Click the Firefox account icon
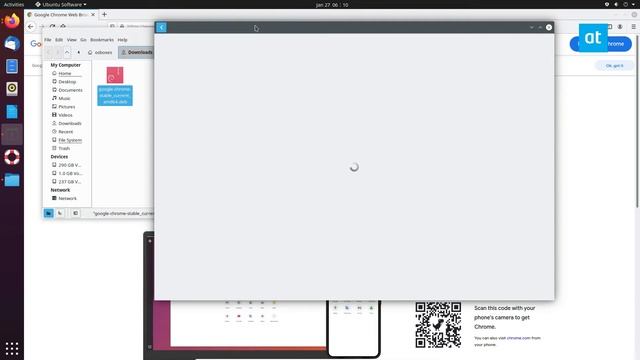Viewport: 640px width, 360px height. point(620,27)
